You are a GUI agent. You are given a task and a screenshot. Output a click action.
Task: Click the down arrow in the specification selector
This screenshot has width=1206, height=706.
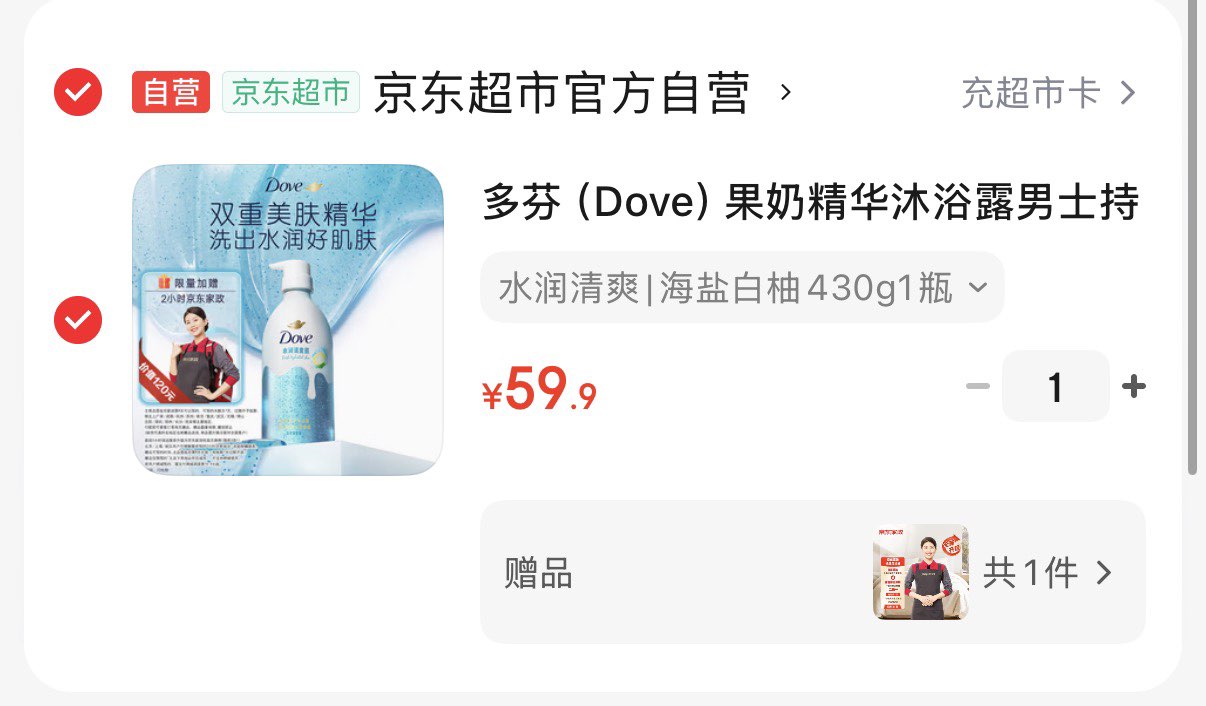pyautogui.click(x=978, y=288)
